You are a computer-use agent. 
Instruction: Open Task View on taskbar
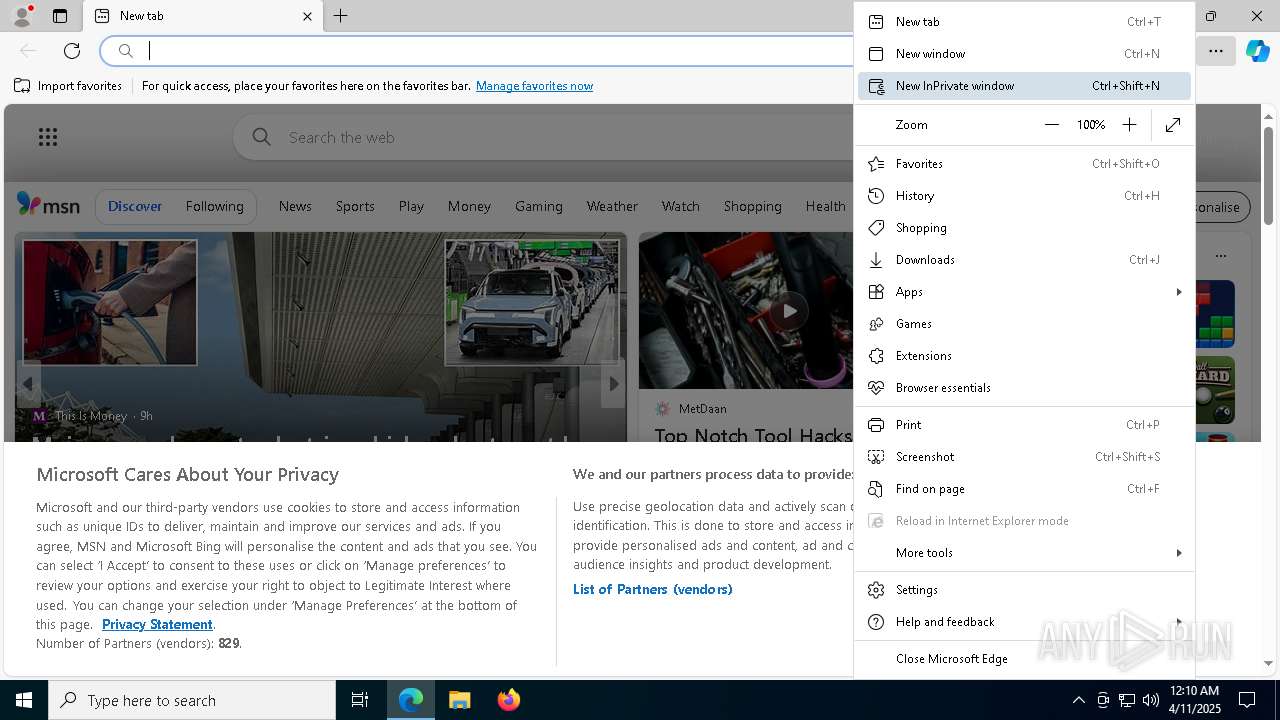pyautogui.click(x=360, y=700)
